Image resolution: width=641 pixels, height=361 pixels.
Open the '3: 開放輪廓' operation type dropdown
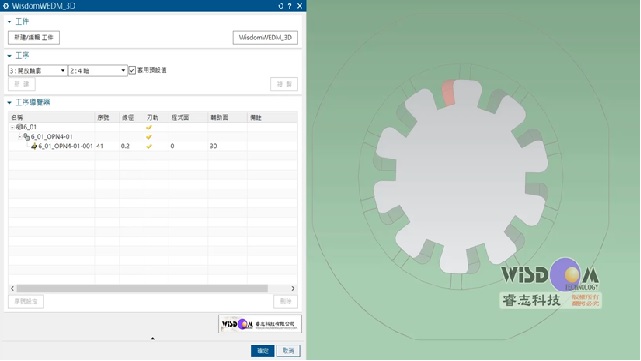37,71
